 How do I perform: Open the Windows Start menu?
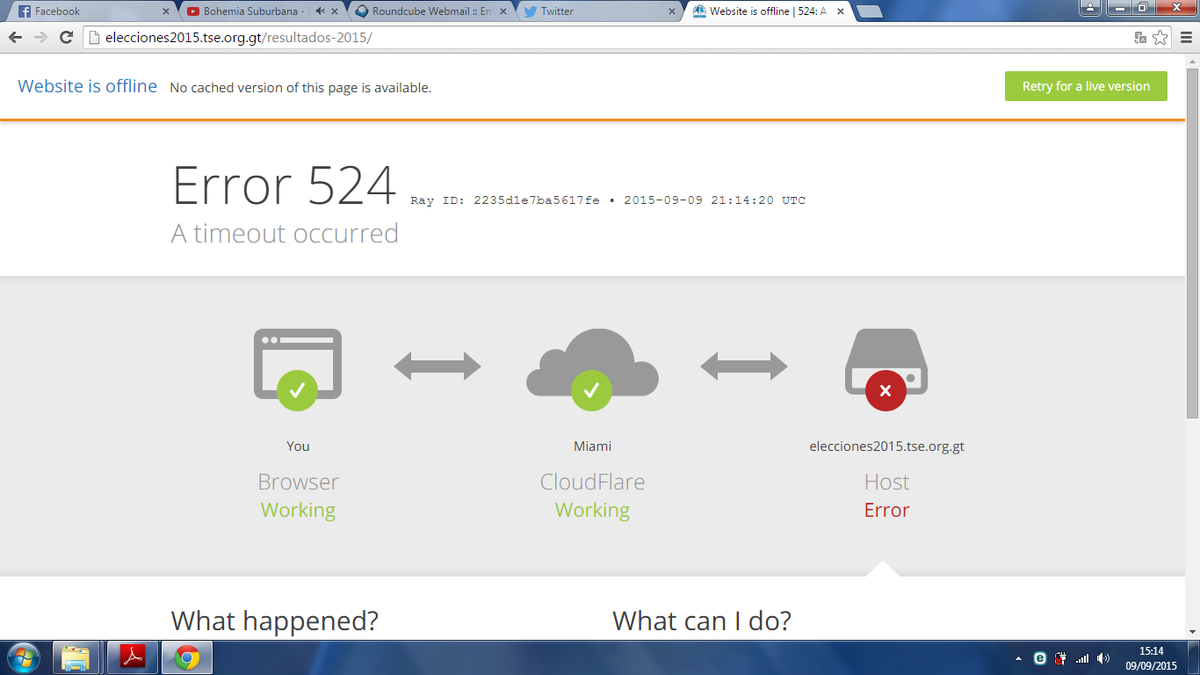(24, 657)
